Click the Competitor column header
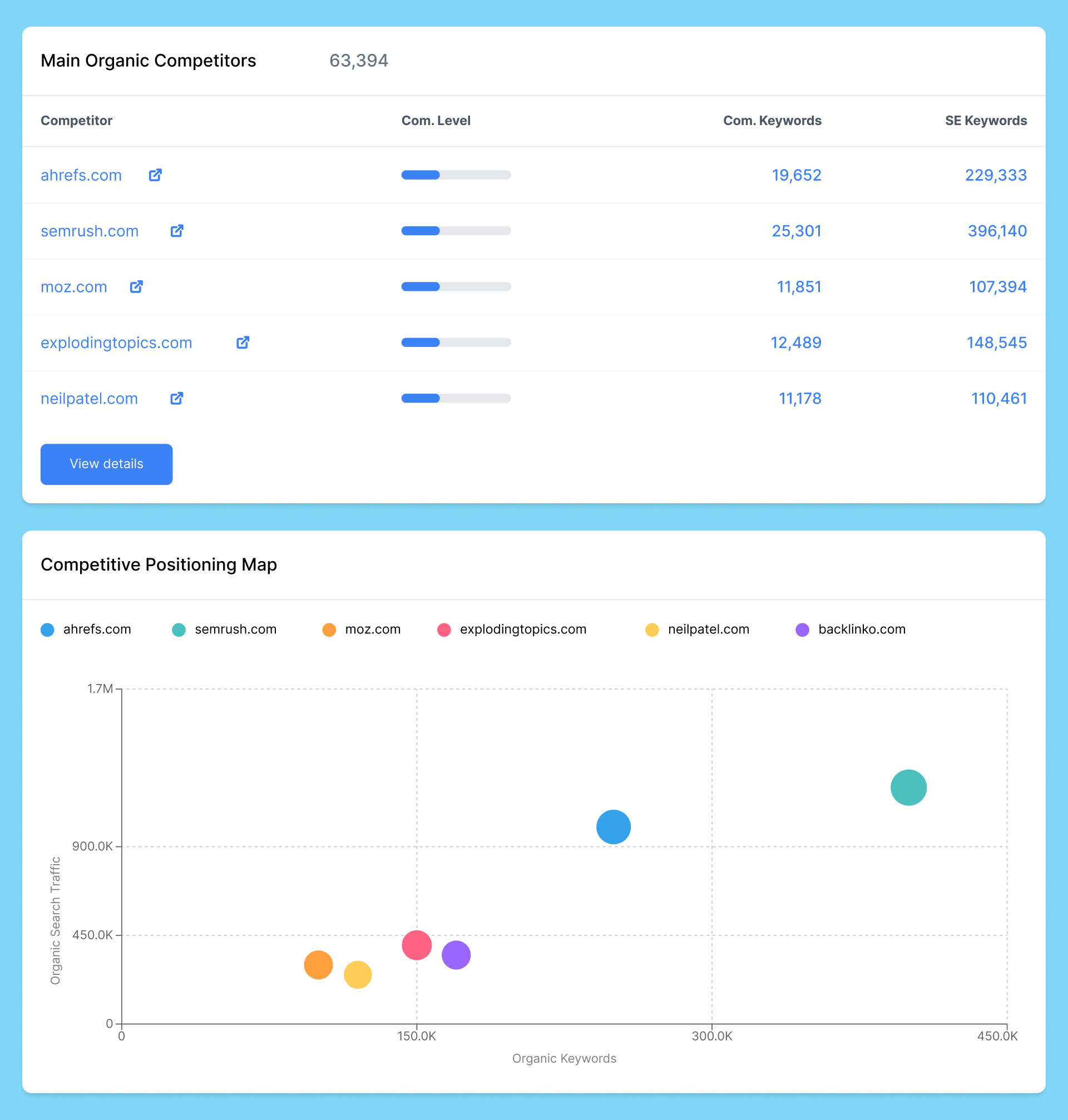 (x=76, y=121)
